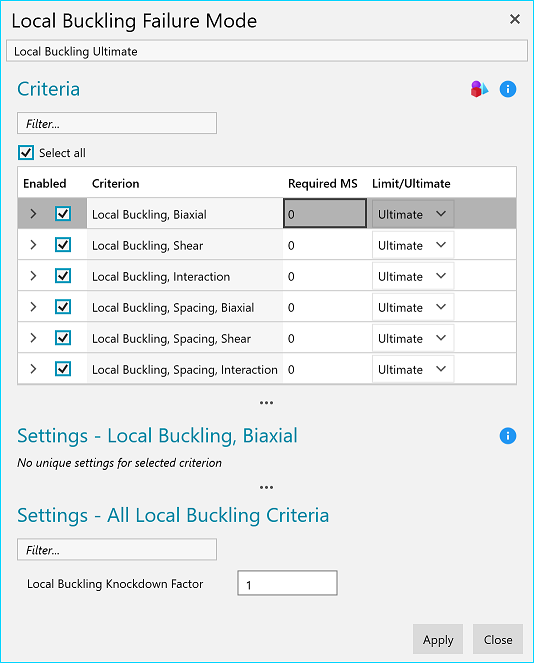Toggle Local Buckling, Interaction enabled checkbox
This screenshot has height=663, width=534.
pyautogui.click(x=63, y=276)
